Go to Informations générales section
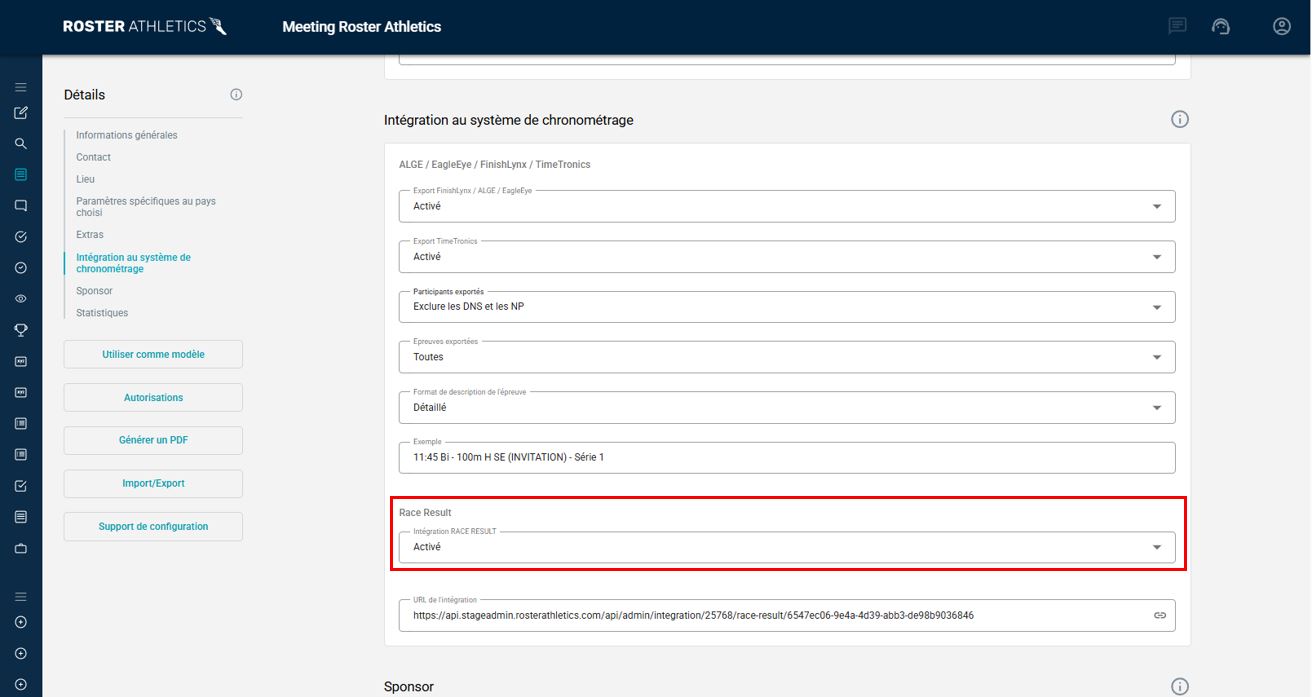 127,135
